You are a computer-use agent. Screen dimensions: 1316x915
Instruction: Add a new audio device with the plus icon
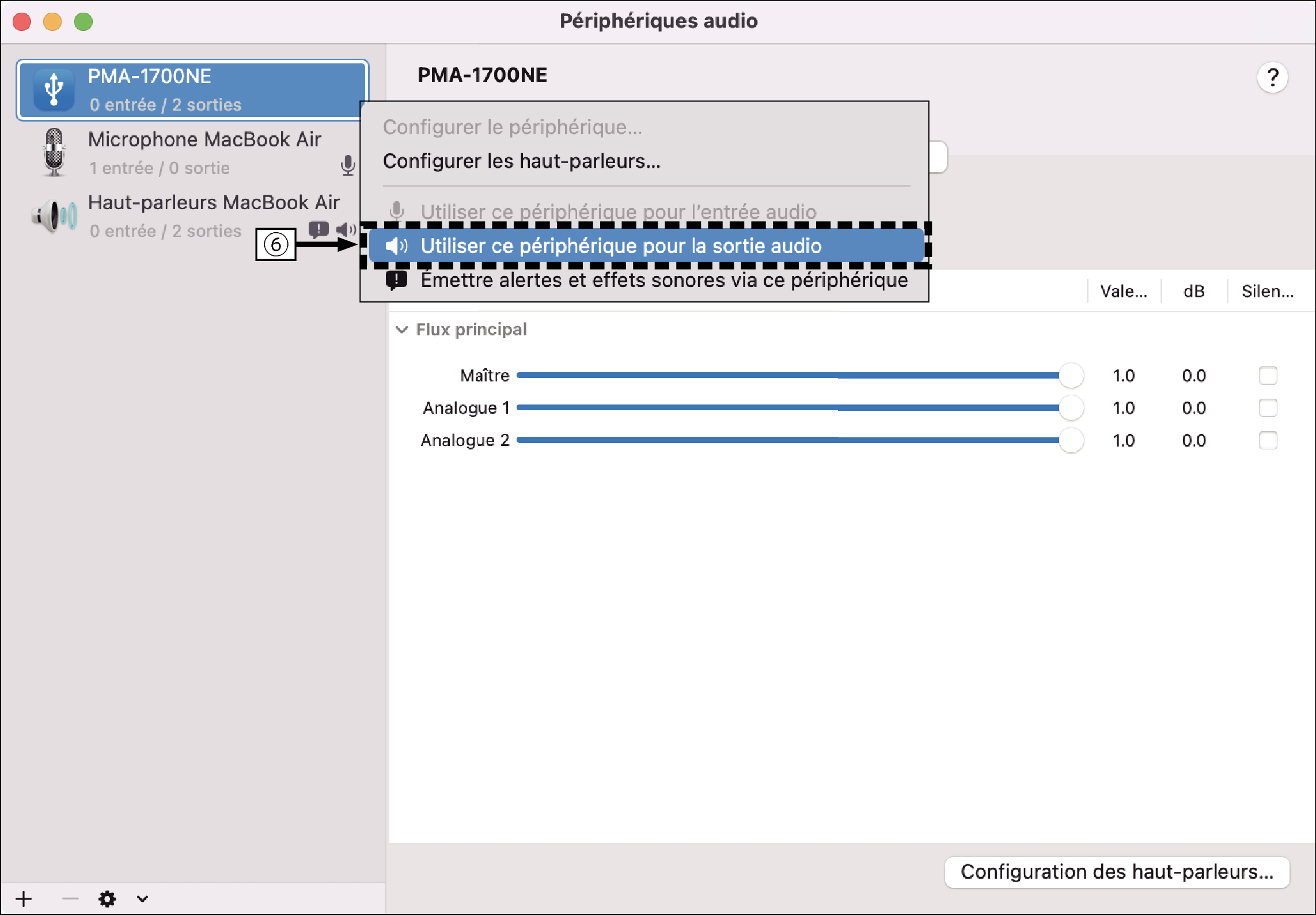click(24, 898)
